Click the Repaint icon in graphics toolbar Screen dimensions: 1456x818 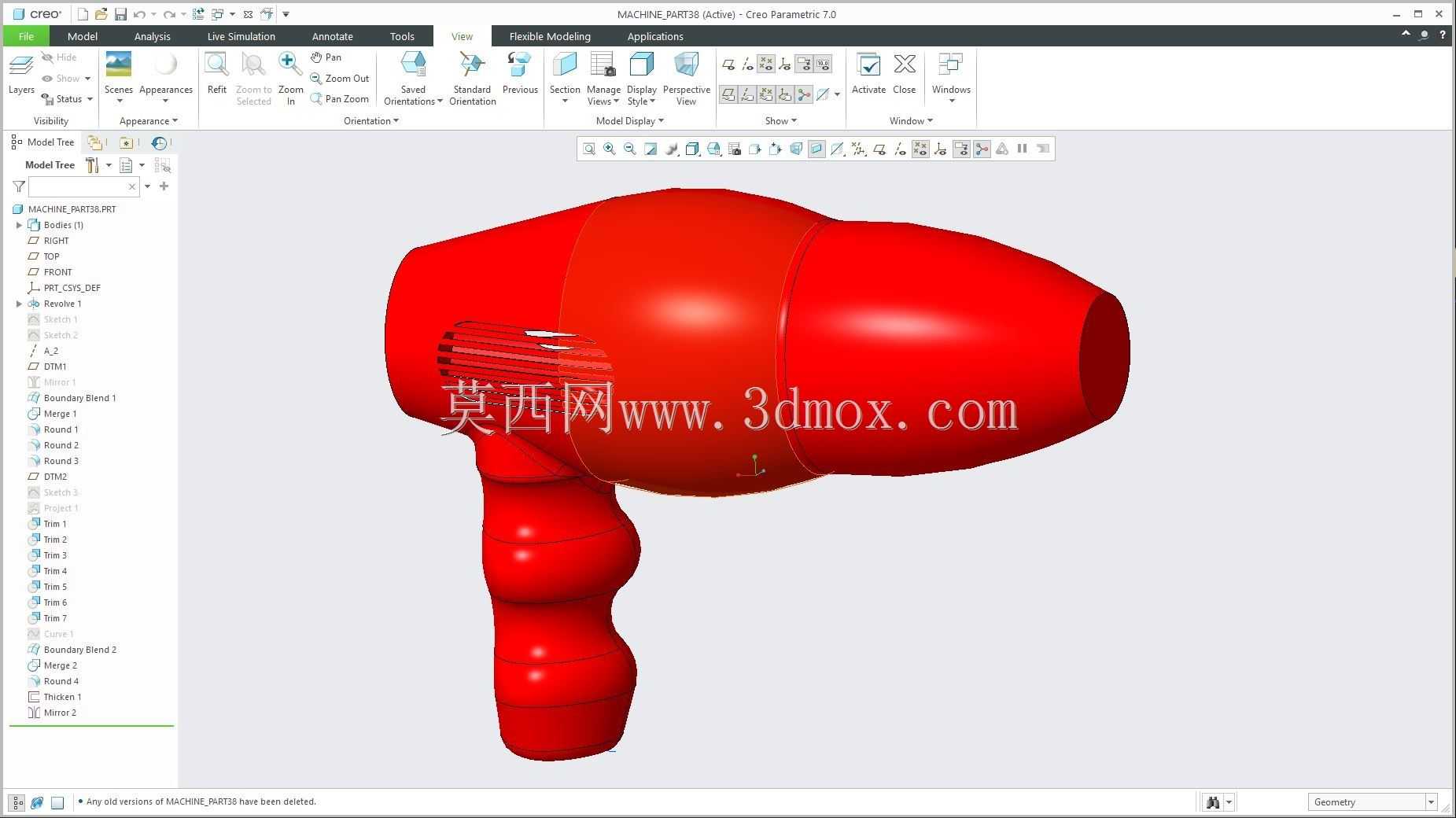[651, 149]
